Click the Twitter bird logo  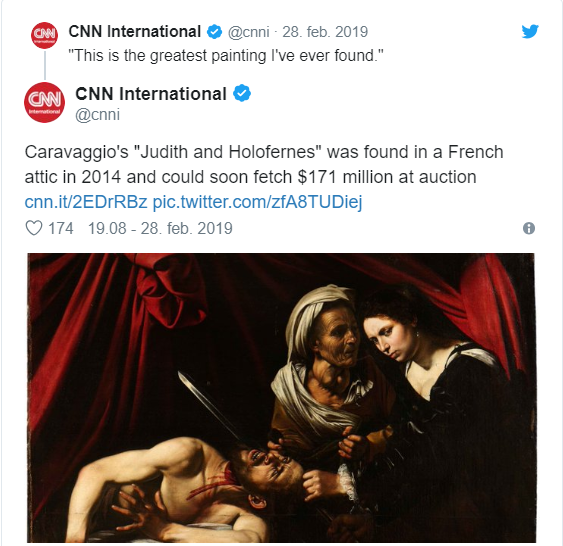coord(530,32)
